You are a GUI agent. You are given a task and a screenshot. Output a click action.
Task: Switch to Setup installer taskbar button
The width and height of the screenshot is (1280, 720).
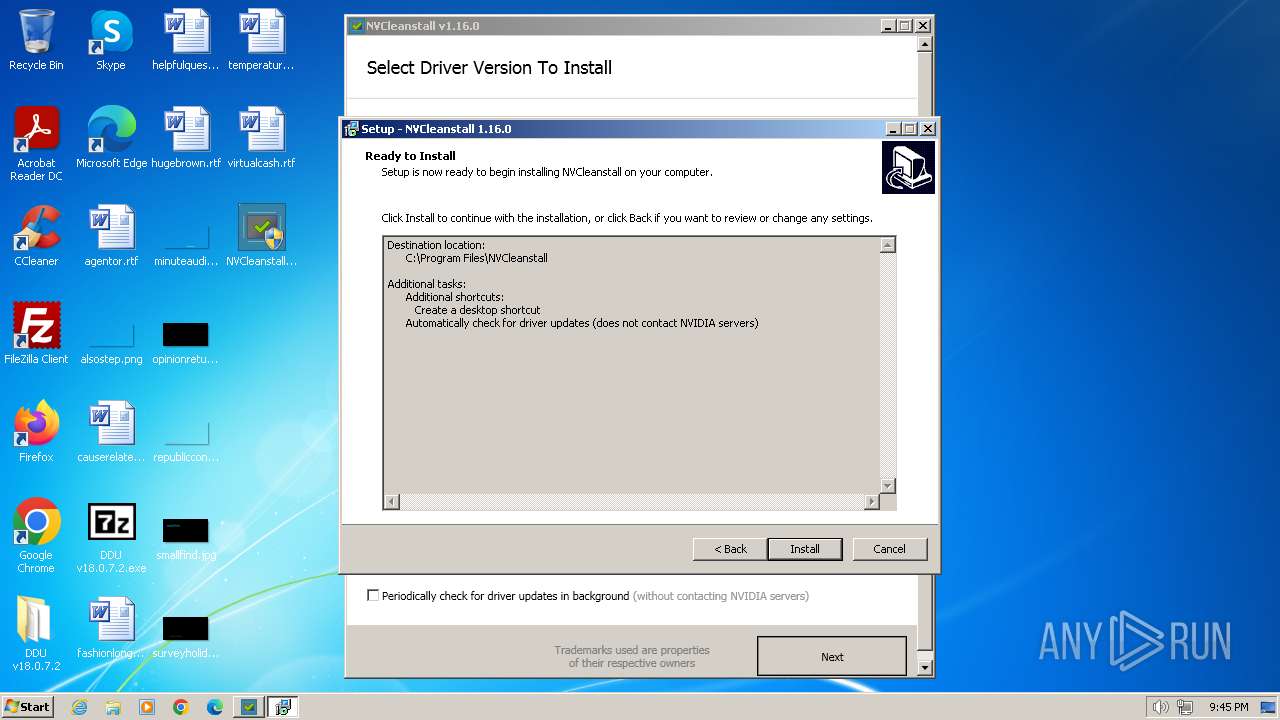(x=283, y=707)
